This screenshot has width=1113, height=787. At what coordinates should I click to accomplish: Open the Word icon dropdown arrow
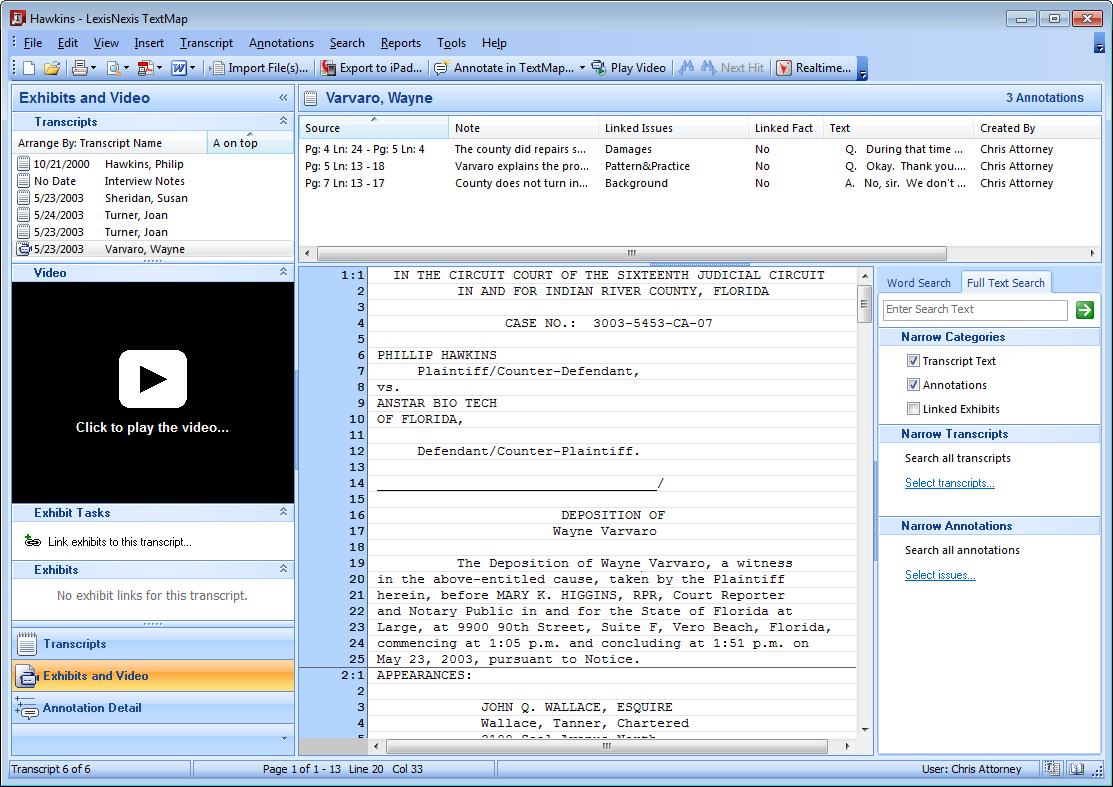(x=192, y=68)
